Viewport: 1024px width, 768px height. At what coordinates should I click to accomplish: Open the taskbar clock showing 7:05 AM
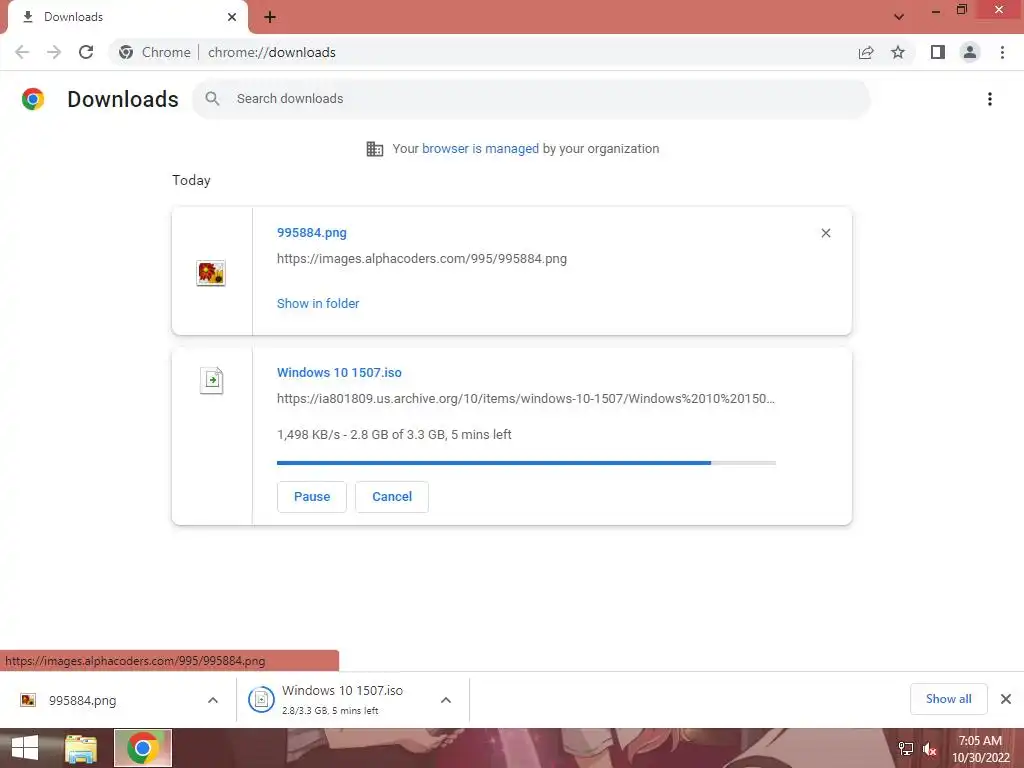coord(980,749)
